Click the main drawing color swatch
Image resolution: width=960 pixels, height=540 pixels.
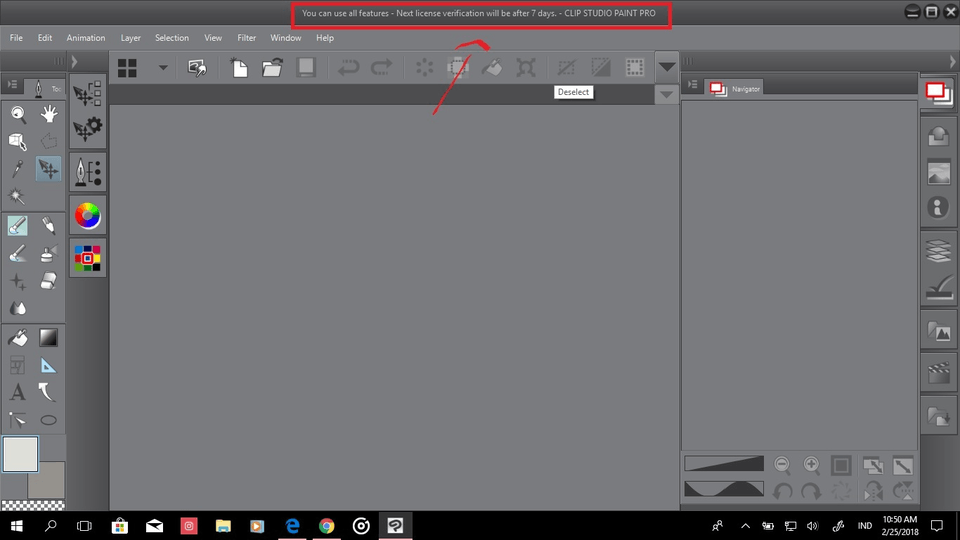[x=20, y=454]
